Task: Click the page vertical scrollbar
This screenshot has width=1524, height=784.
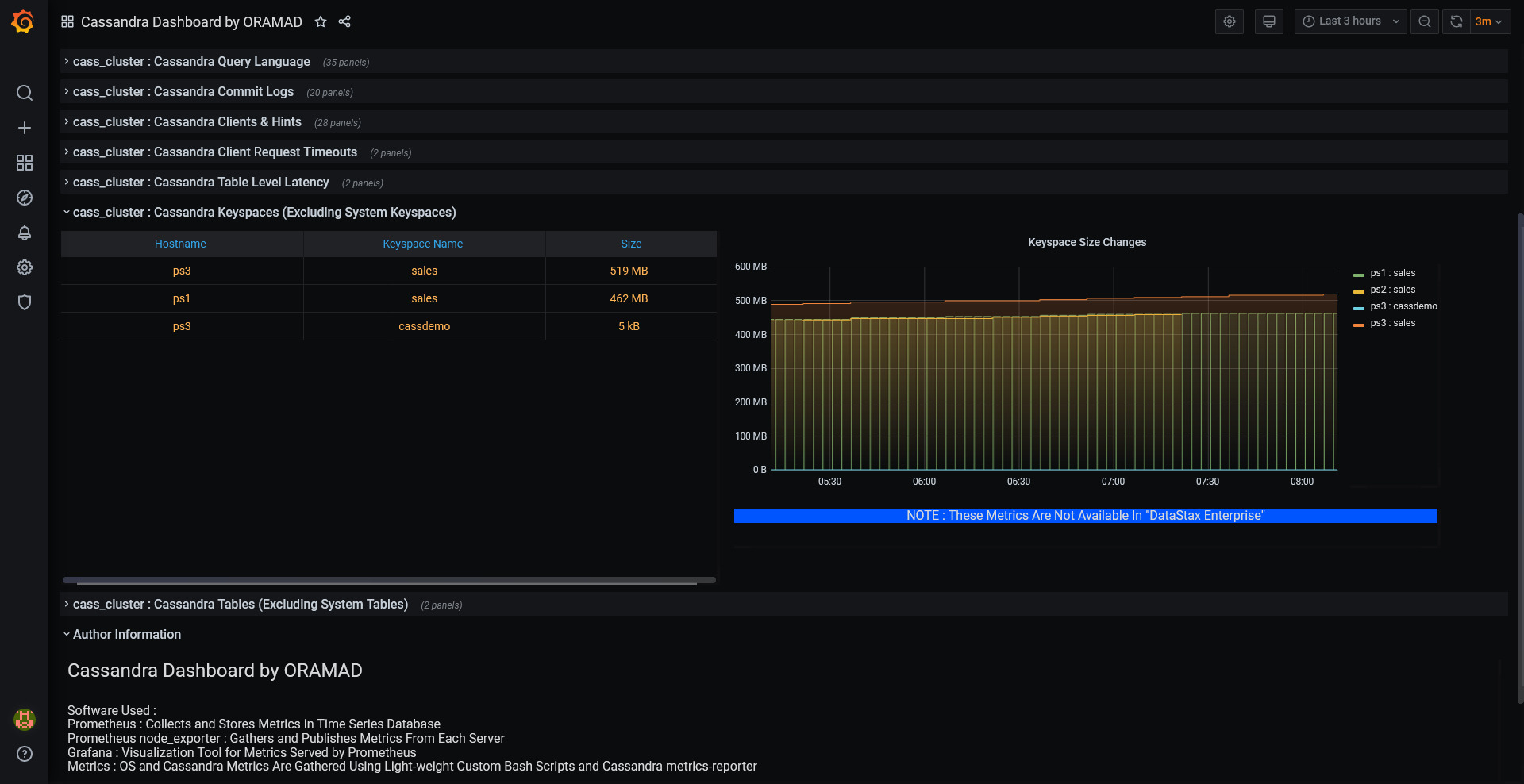Action: 1520,458
